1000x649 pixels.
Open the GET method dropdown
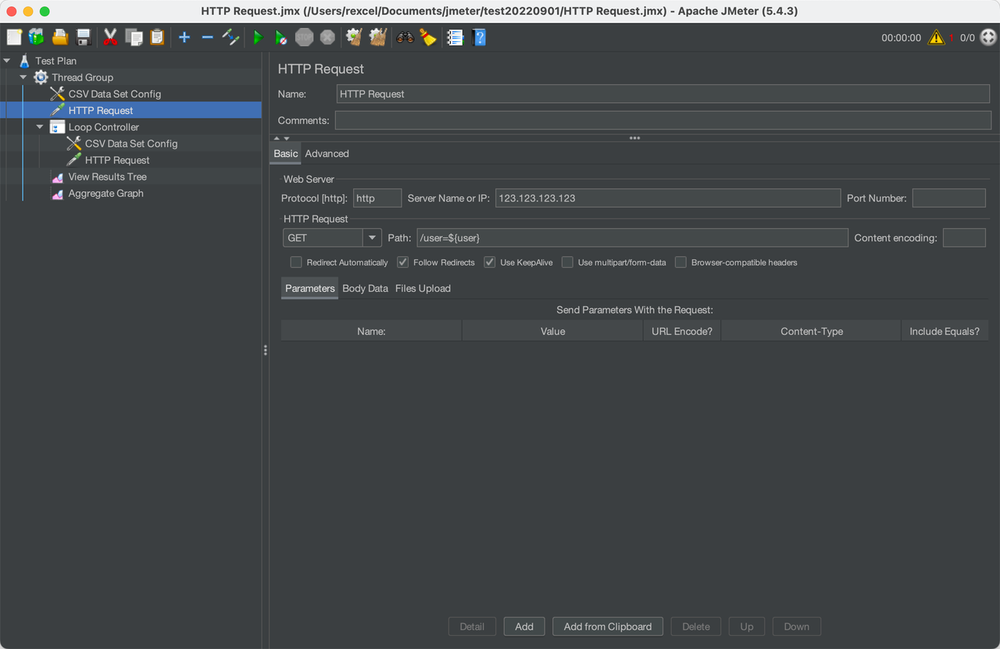coord(372,238)
